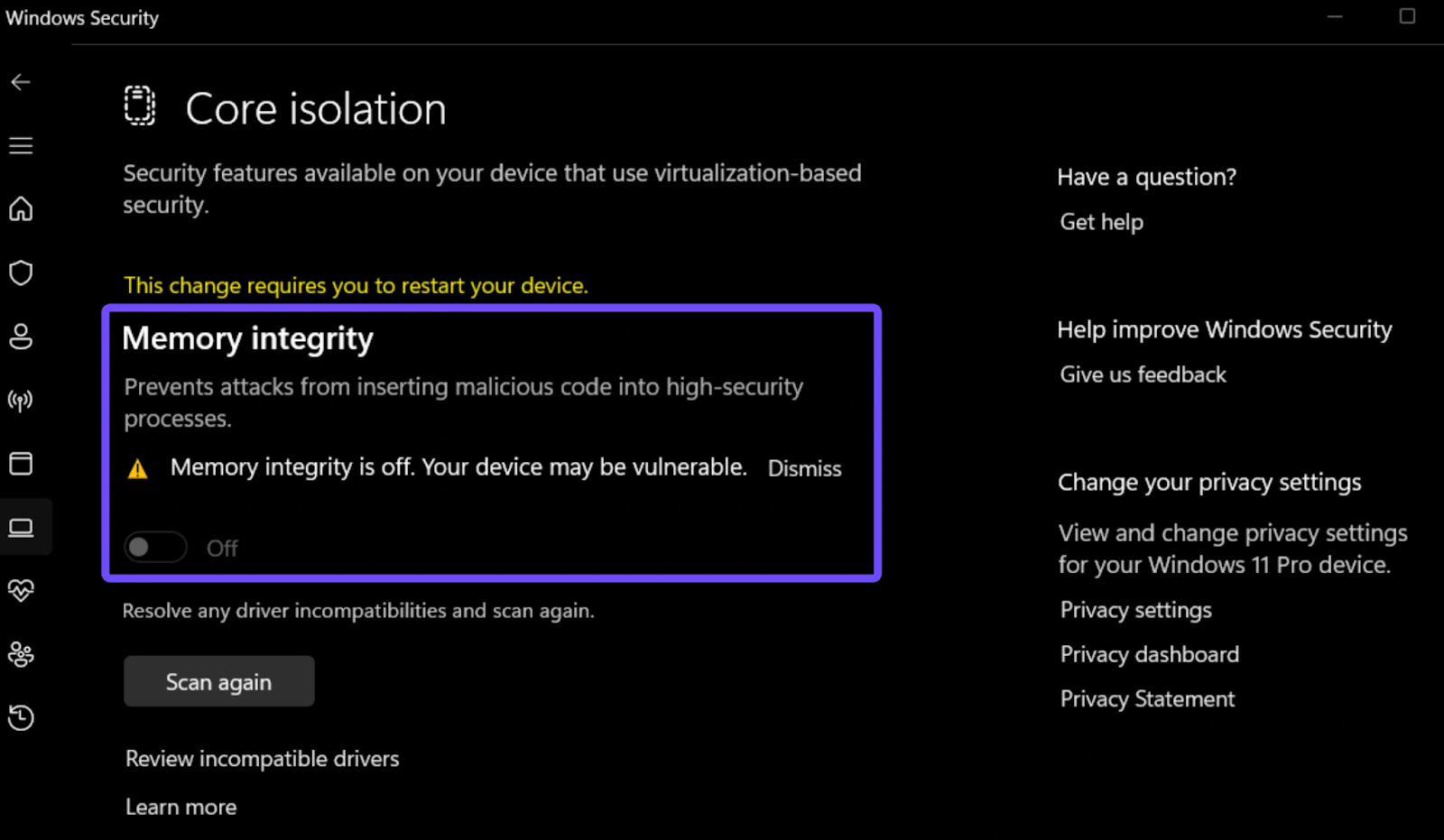This screenshot has height=840, width=1444.
Task: Click the back arrow icon
Action: [x=21, y=82]
